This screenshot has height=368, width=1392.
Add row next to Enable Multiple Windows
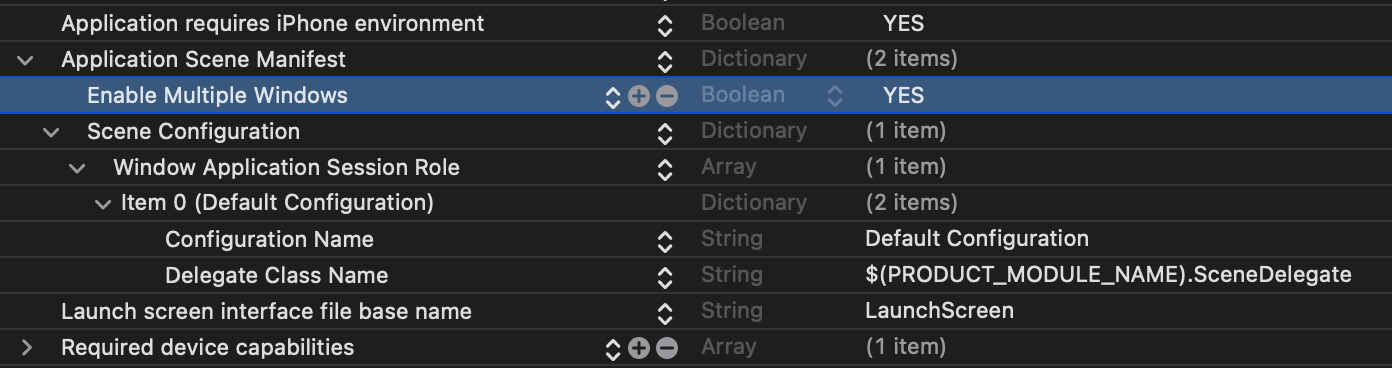[639, 96]
